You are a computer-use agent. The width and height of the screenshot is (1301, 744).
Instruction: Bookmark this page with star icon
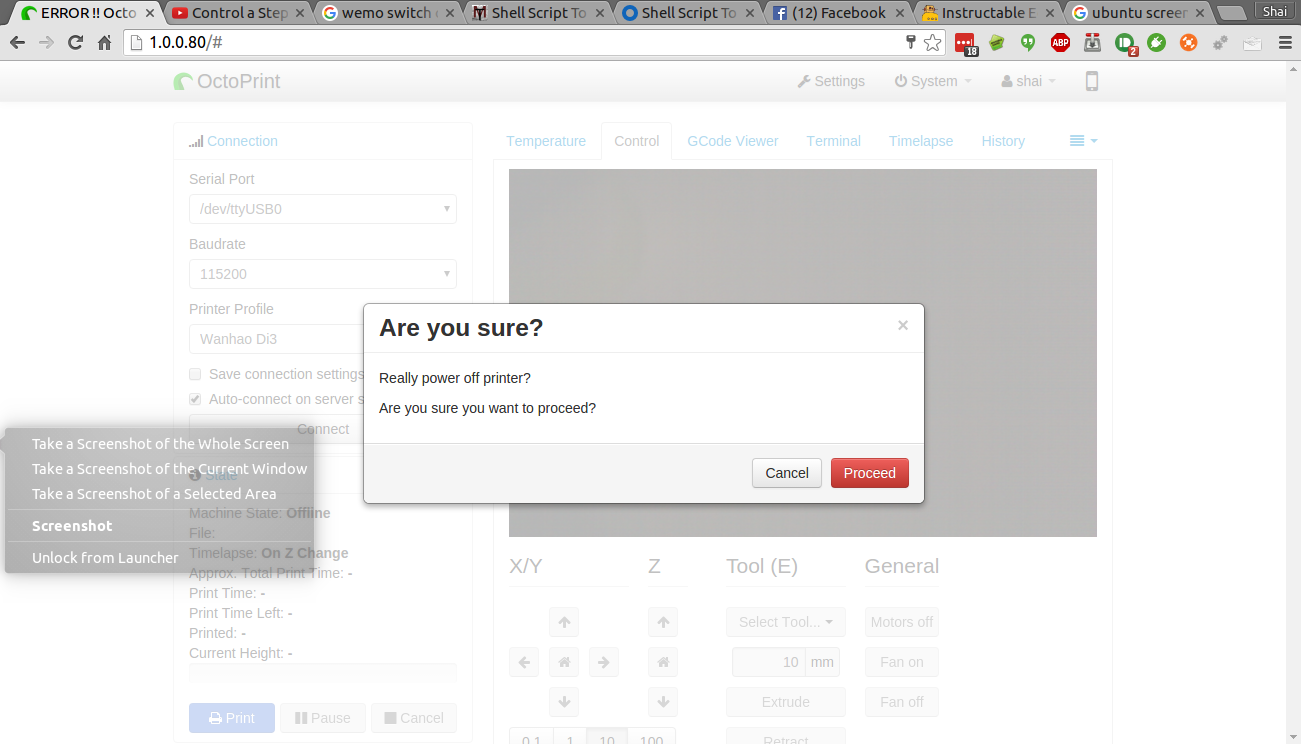(x=932, y=42)
